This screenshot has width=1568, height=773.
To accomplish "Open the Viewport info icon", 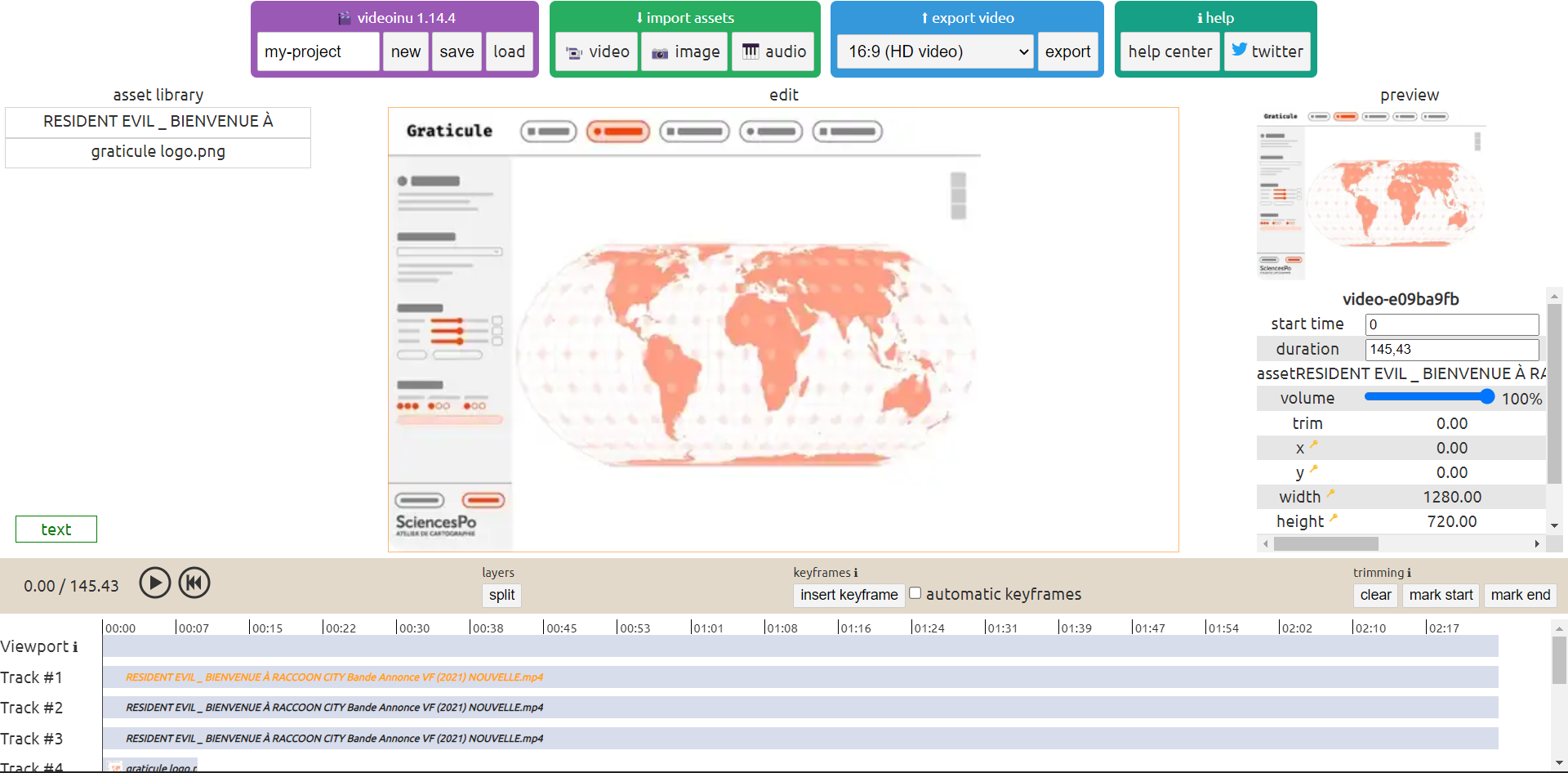I will coord(75,647).
